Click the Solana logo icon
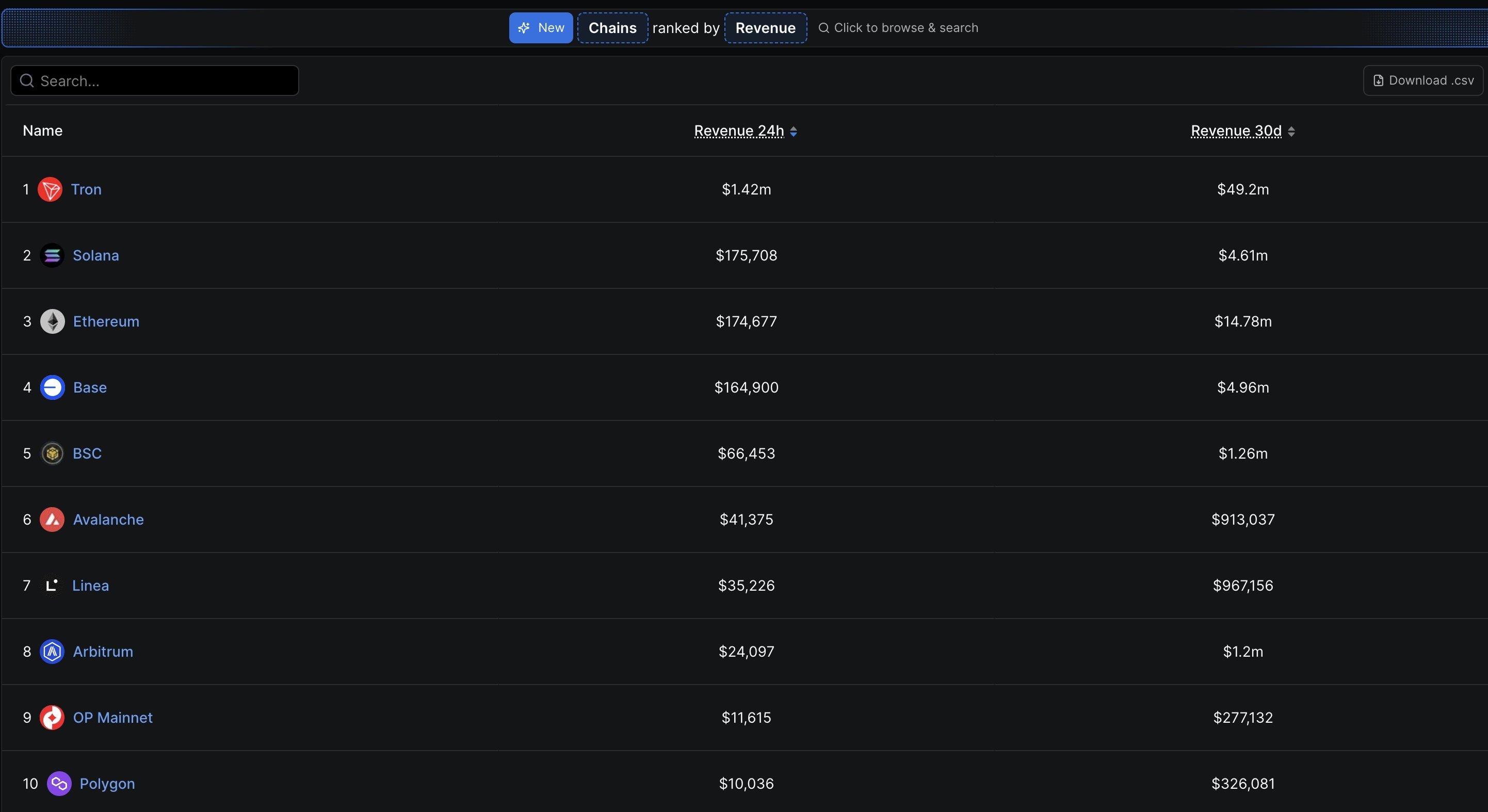Viewport: 1488px width, 812px height. tap(52, 255)
